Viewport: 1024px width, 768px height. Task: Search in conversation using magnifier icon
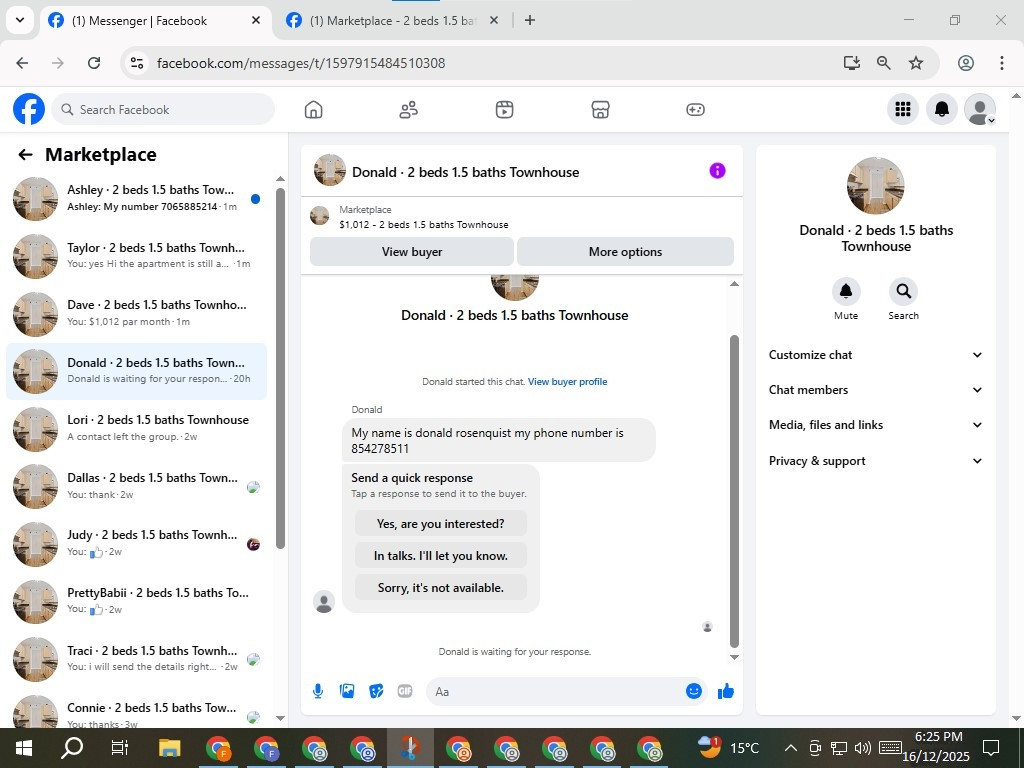click(x=904, y=291)
